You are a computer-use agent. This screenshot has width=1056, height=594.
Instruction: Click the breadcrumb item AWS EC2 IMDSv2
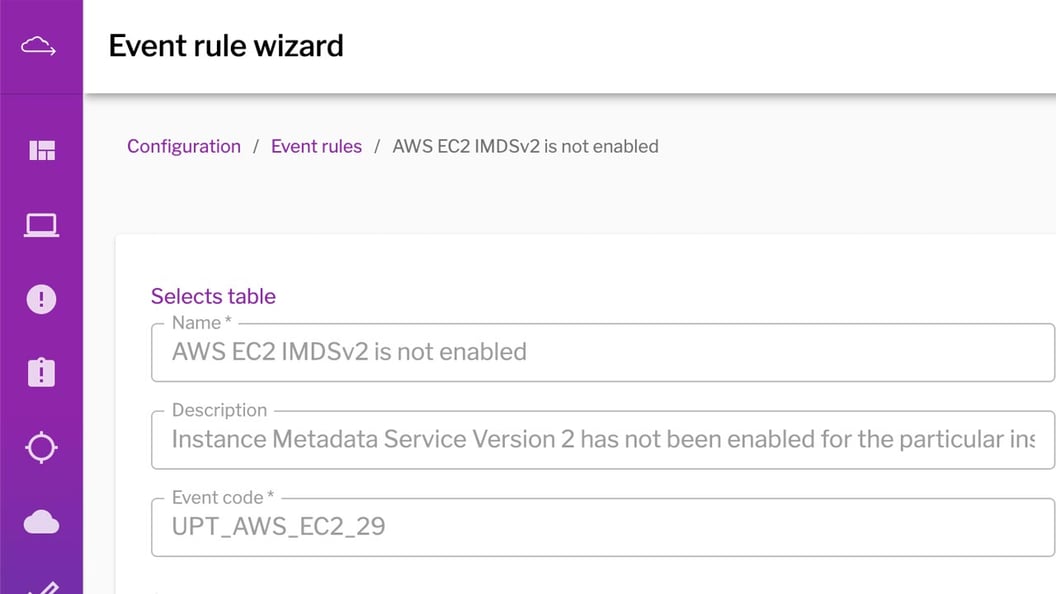(523, 146)
